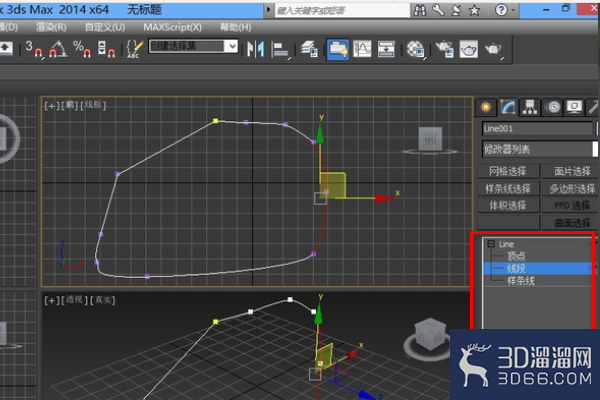Collapse the Line modifier stack entry

(x=491, y=243)
